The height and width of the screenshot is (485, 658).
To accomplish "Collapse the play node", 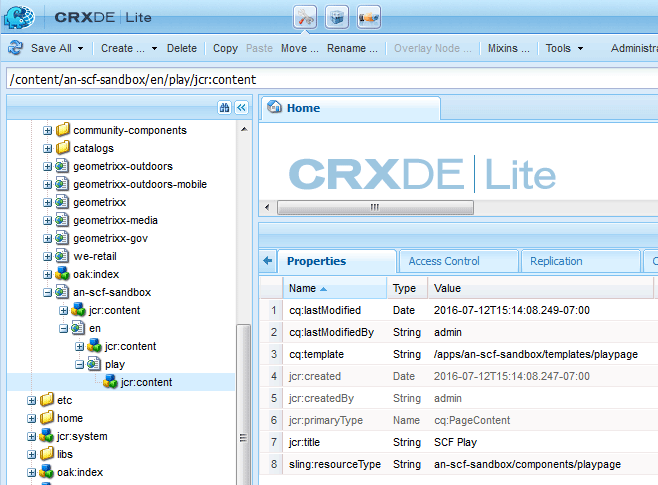I will coord(79,365).
